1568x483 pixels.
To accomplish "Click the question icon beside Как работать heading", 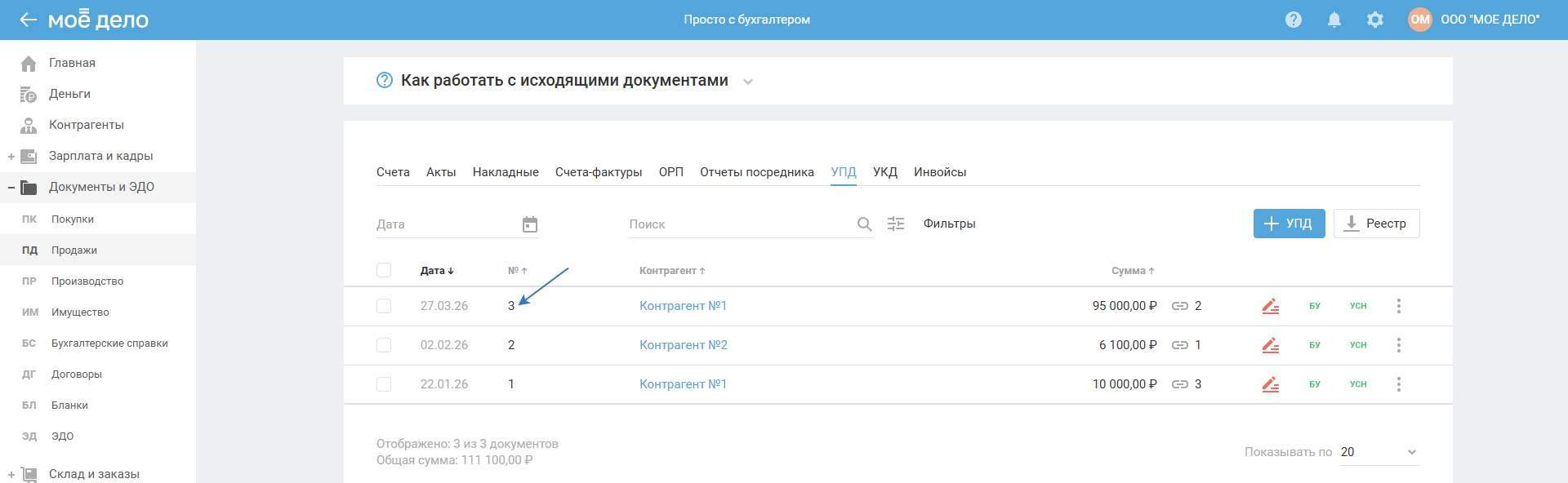I will pyautogui.click(x=385, y=80).
